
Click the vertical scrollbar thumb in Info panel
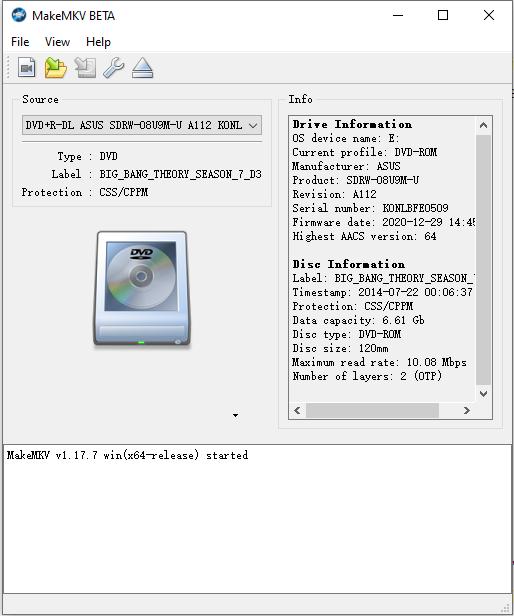tap(483, 260)
